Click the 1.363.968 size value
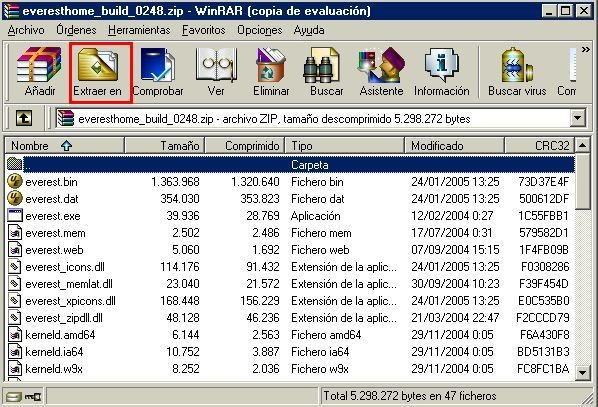This screenshot has width=598, height=407. (x=175, y=182)
